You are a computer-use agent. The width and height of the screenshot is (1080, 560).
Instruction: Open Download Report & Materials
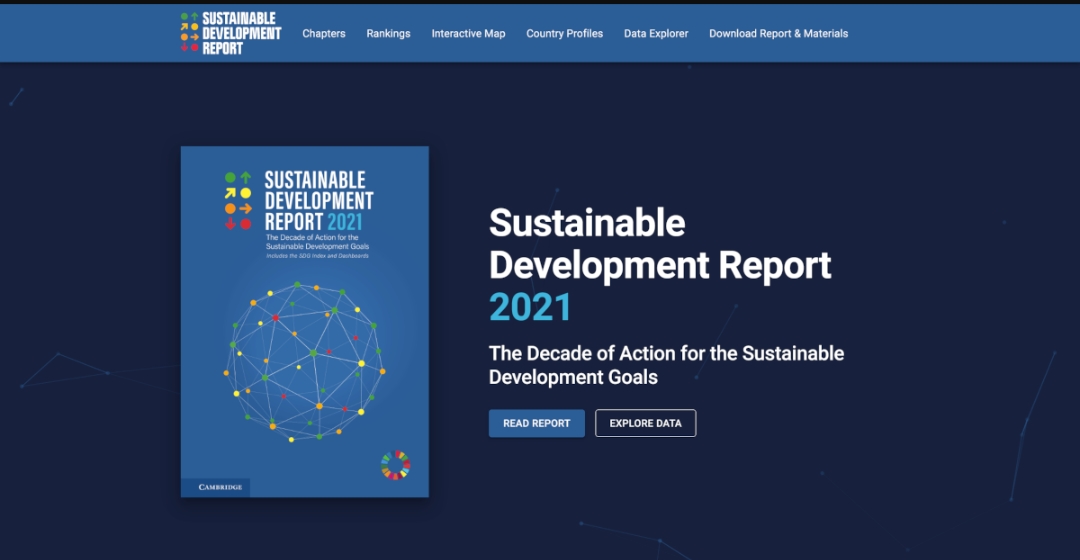(778, 33)
